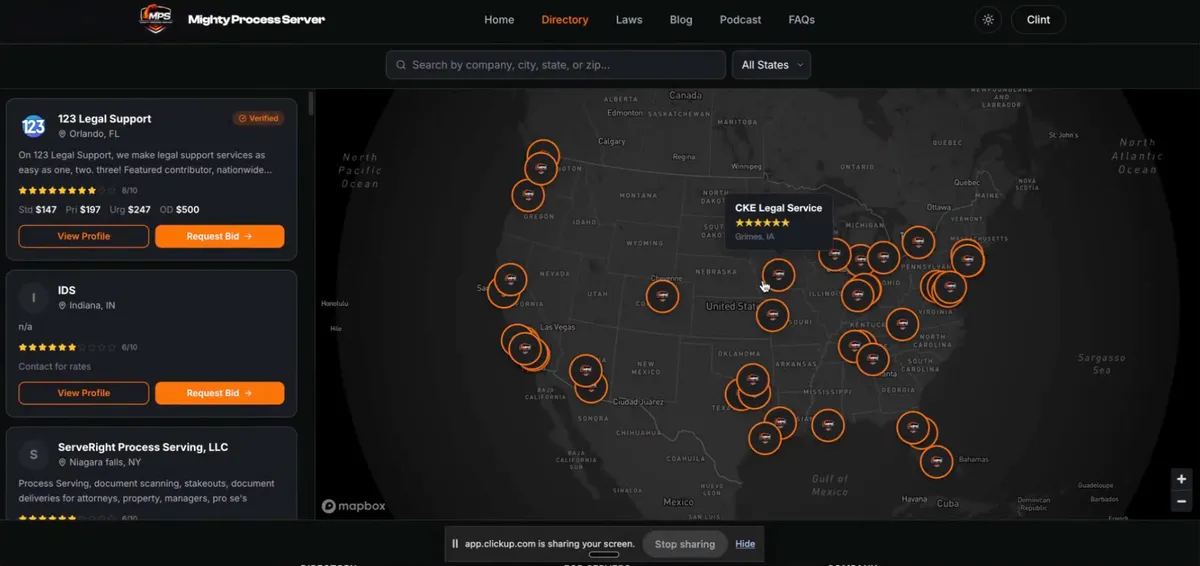This screenshot has width=1200, height=566.
Task: Click the pause icon in sharing bar
Action: click(455, 544)
